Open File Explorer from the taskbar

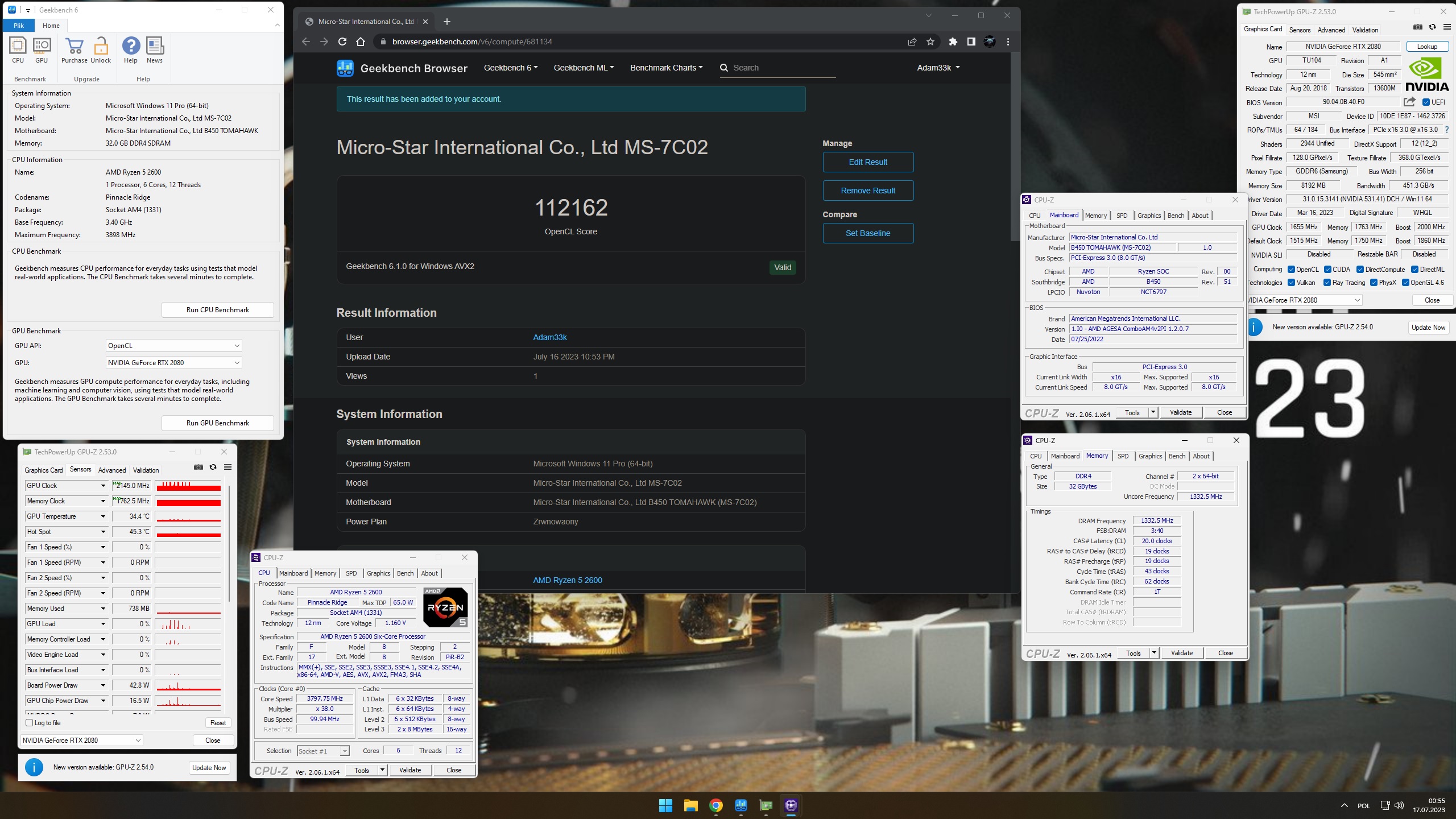point(690,805)
